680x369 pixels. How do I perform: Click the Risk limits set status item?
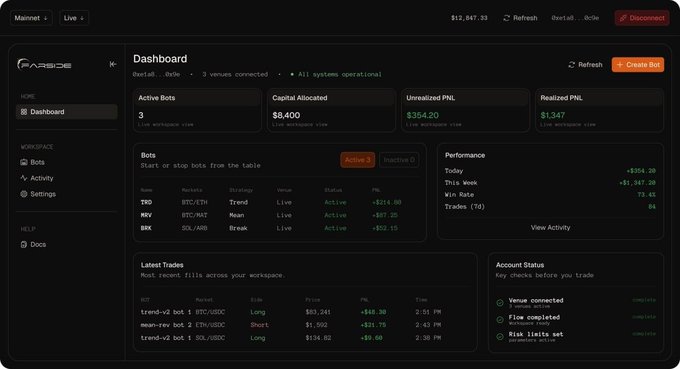[x=576, y=336]
